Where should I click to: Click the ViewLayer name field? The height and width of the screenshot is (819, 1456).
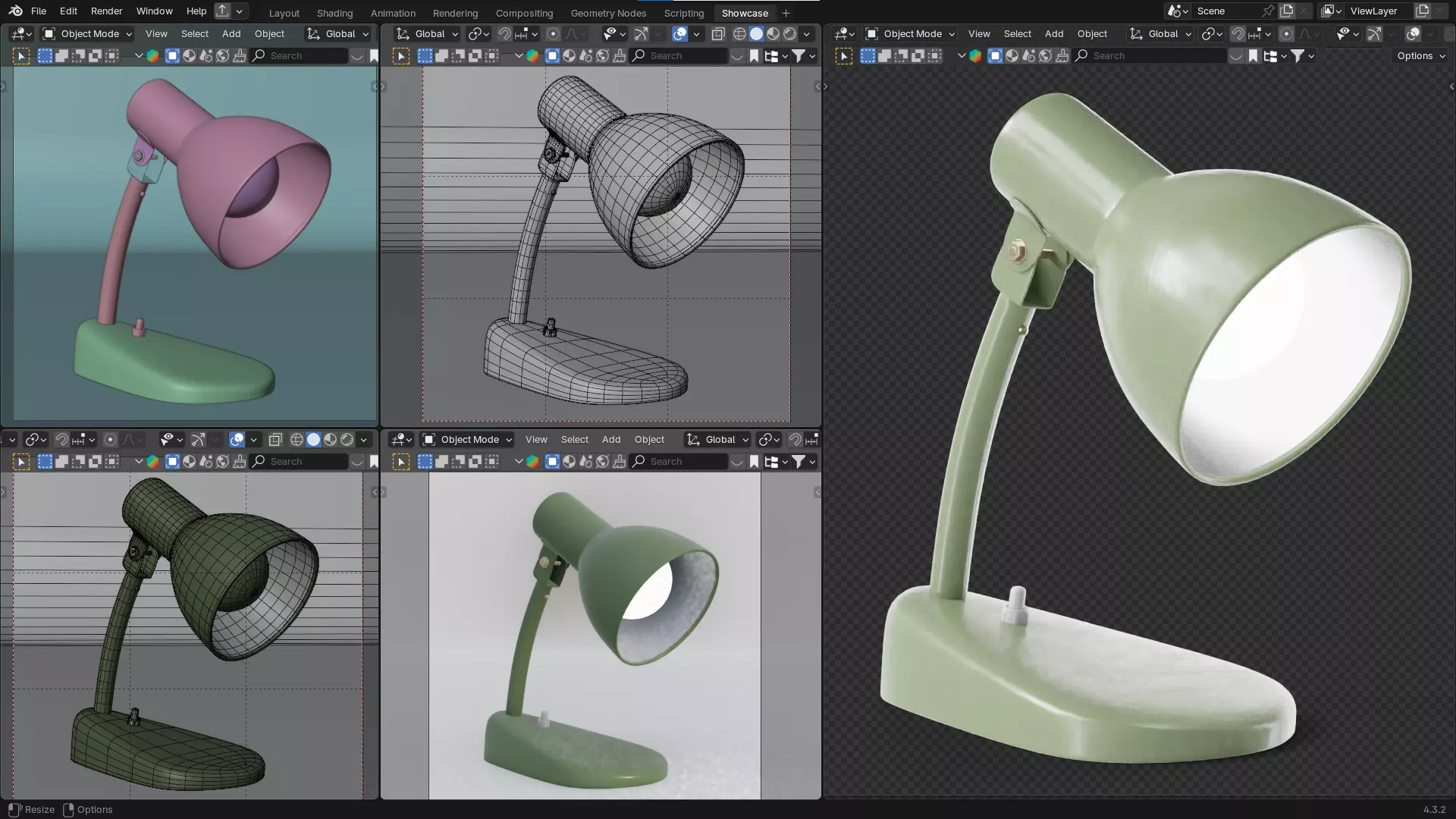(1379, 11)
